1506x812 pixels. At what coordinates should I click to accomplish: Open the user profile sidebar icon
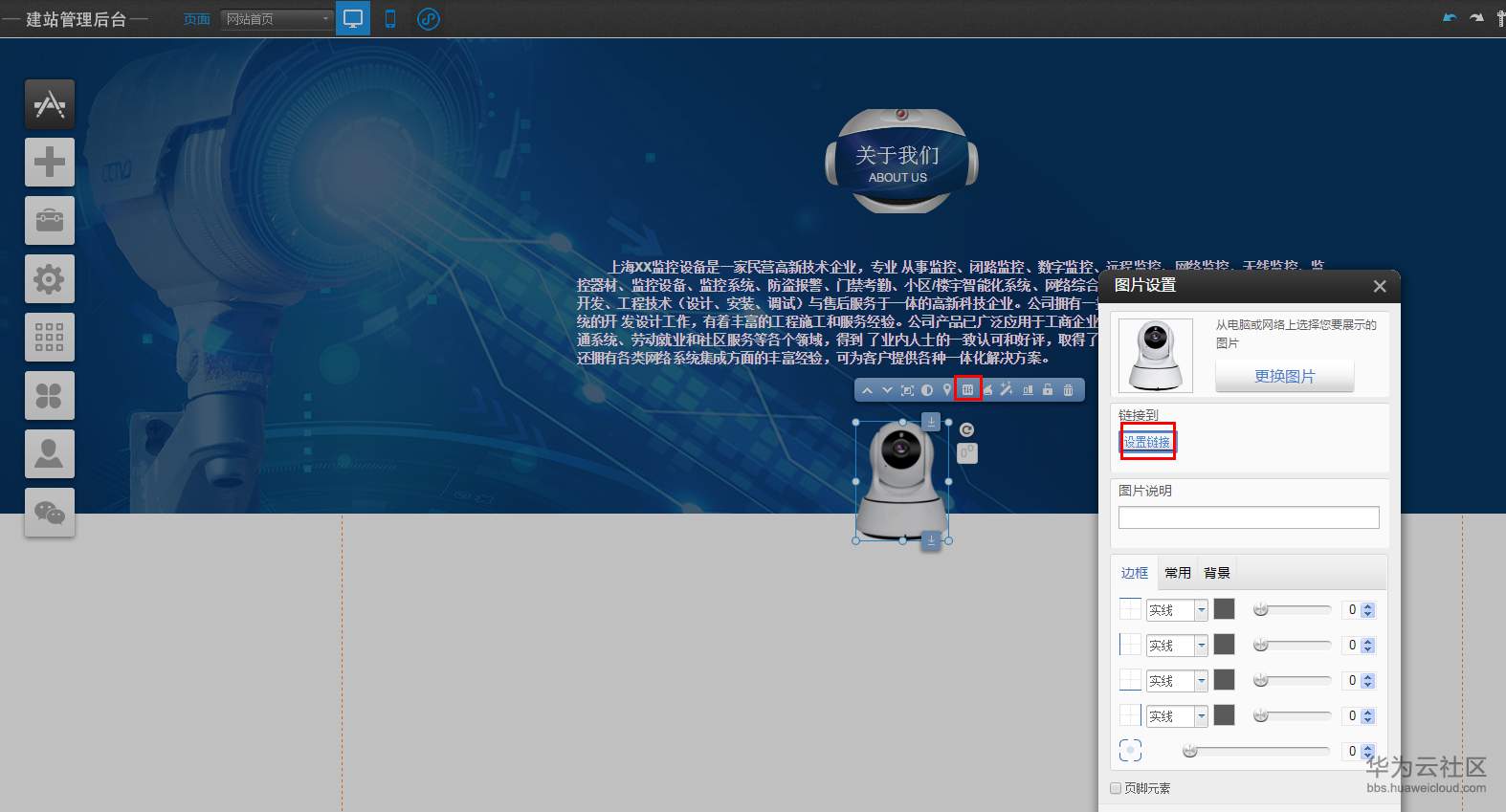coord(50,454)
